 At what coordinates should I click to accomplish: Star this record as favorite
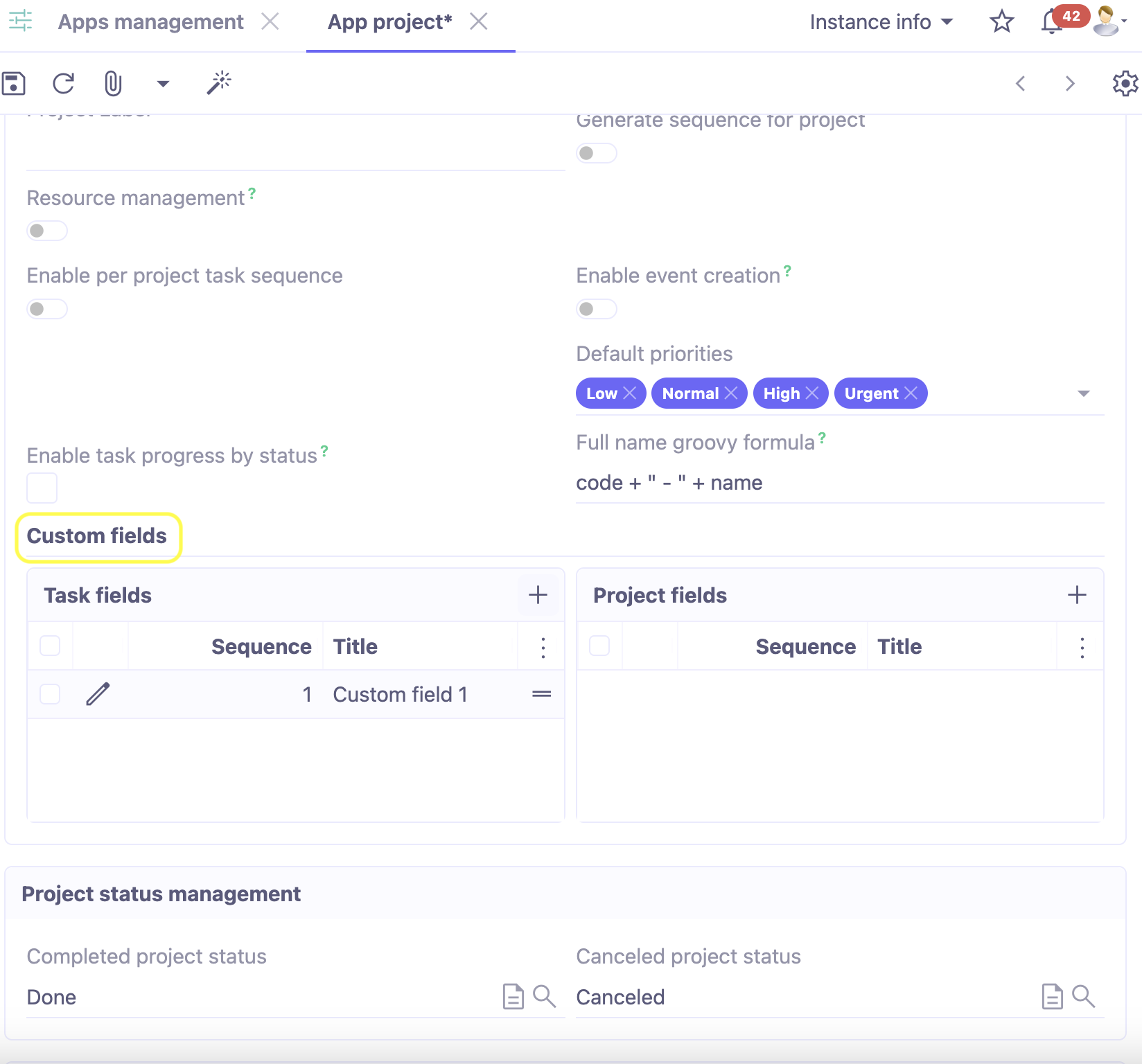pos(1001,21)
